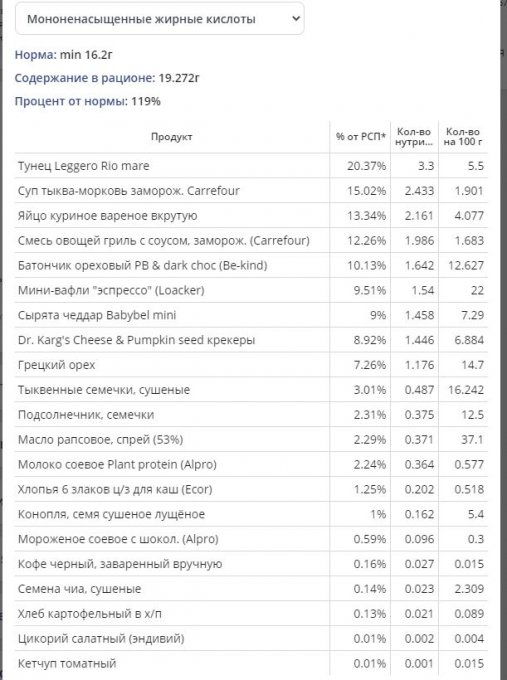Click the Dr. Karg's Cheese & Pumpkin seed row
The image size is (507, 680).
251,340
